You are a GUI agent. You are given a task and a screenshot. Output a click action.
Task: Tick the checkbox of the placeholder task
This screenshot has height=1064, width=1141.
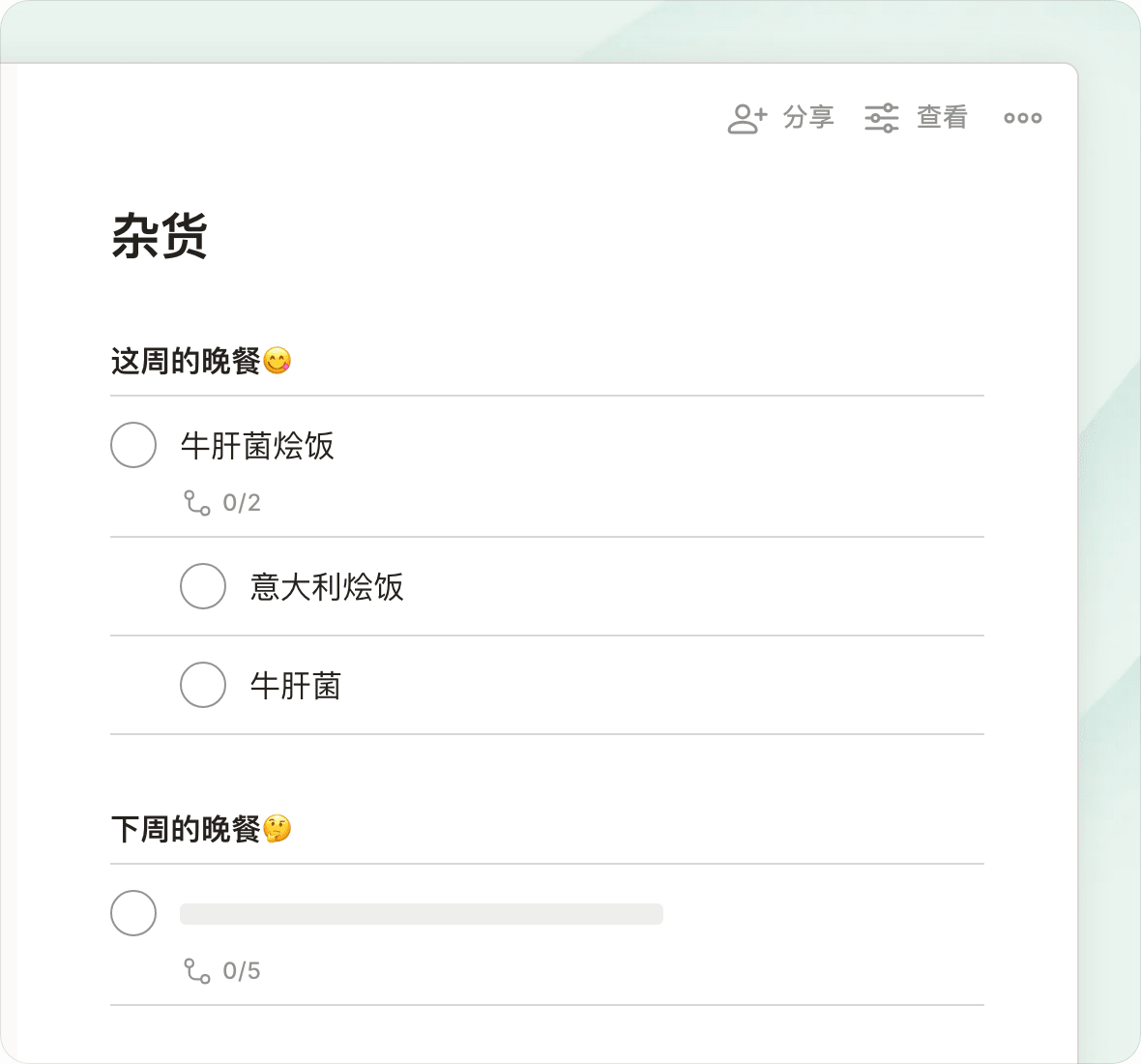[x=133, y=913]
